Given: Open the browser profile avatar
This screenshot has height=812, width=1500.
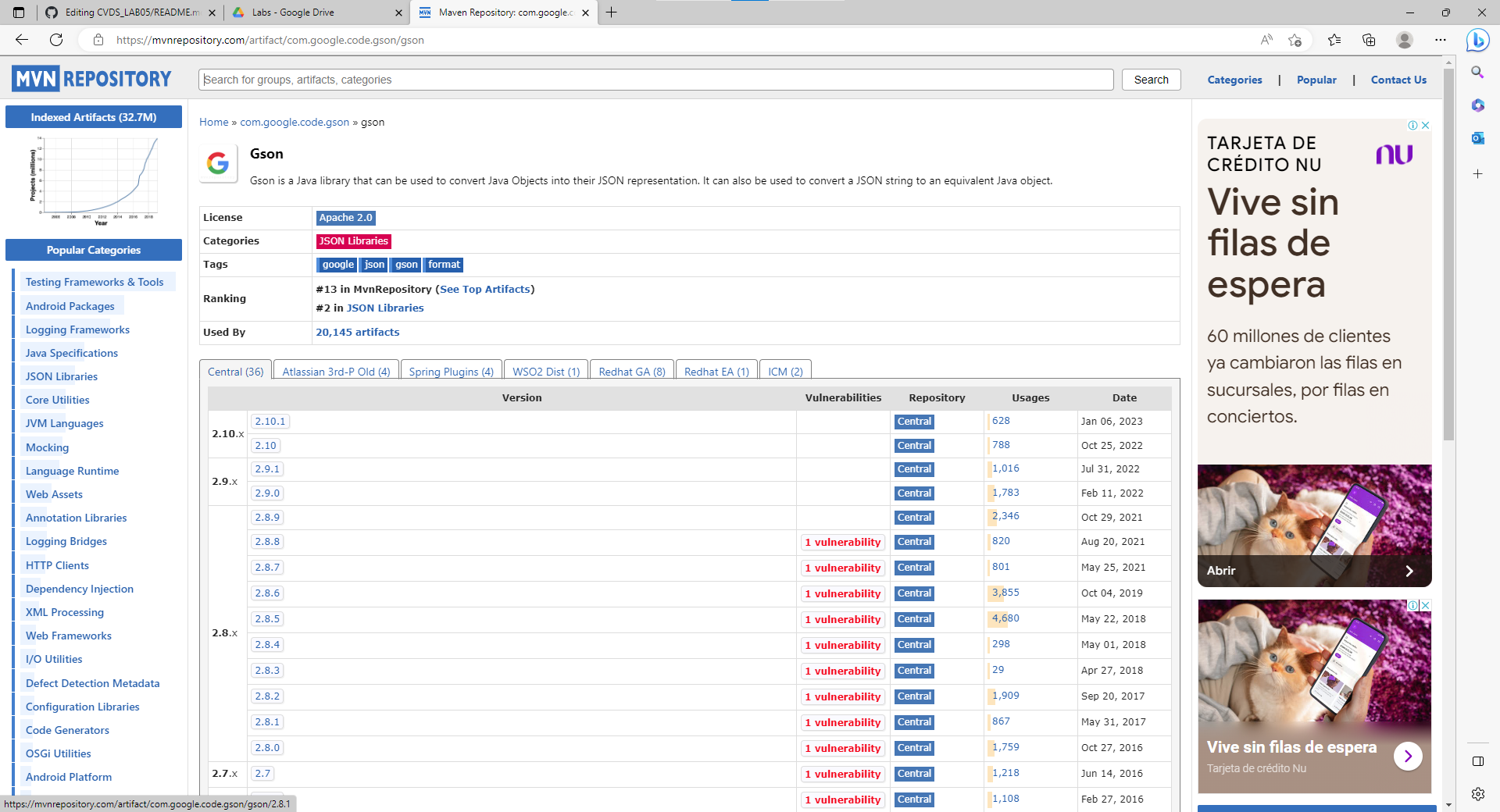Looking at the screenshot, I should coord(1405,40).
